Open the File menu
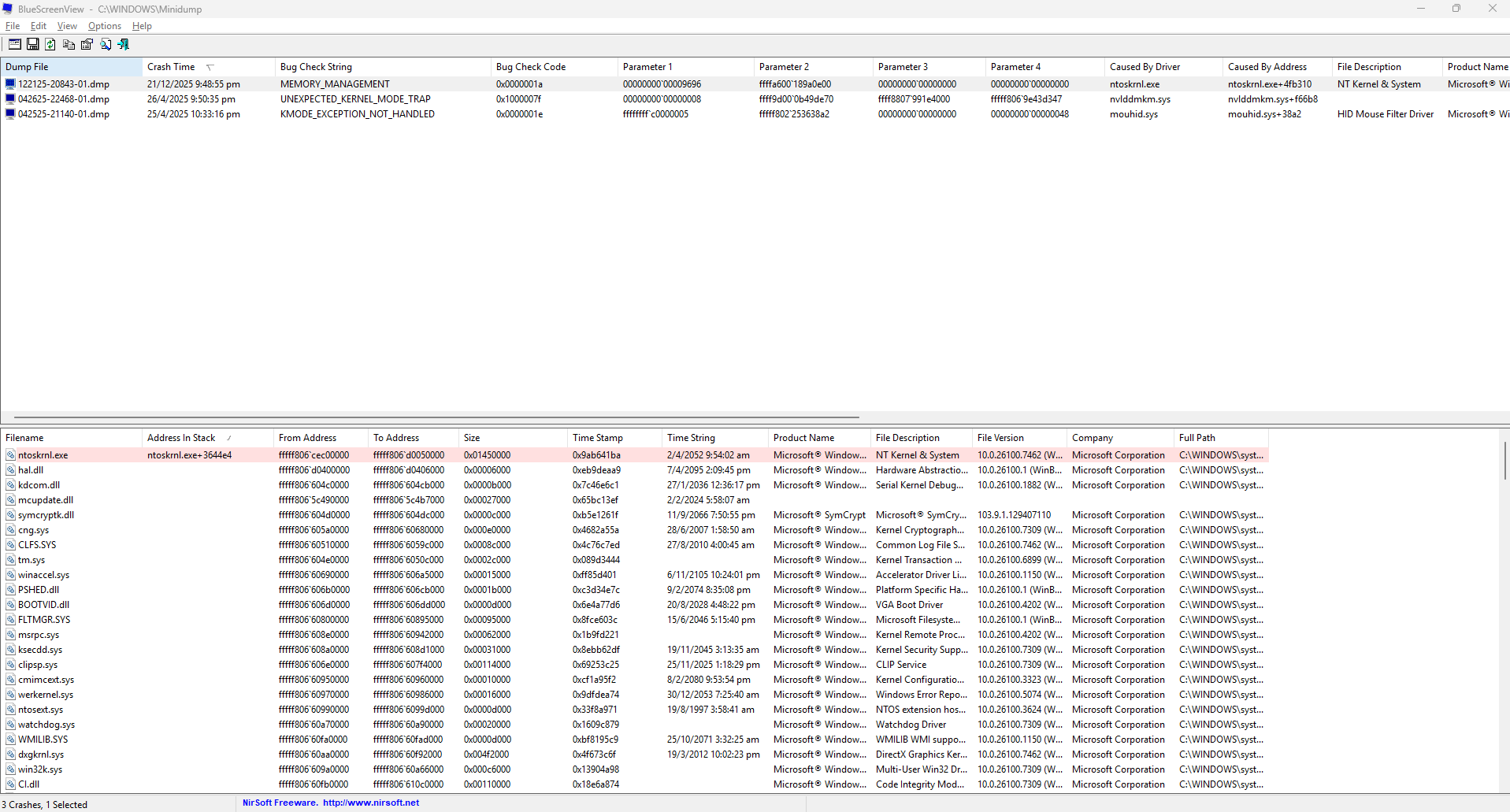1510x812 pixels. click(13, 26)
